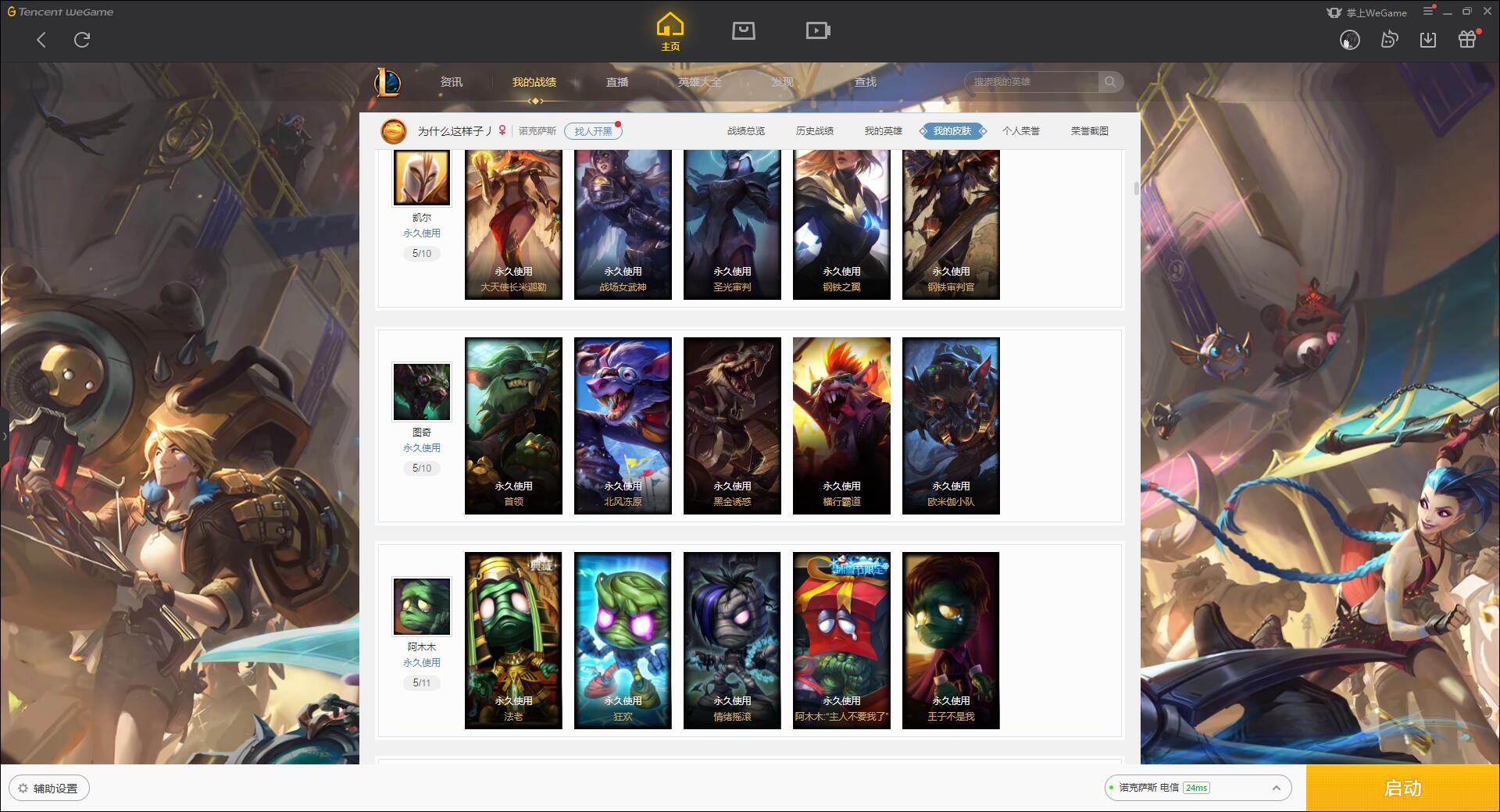Open the 首领 Twitch skin card

click(x=513, y=426)
